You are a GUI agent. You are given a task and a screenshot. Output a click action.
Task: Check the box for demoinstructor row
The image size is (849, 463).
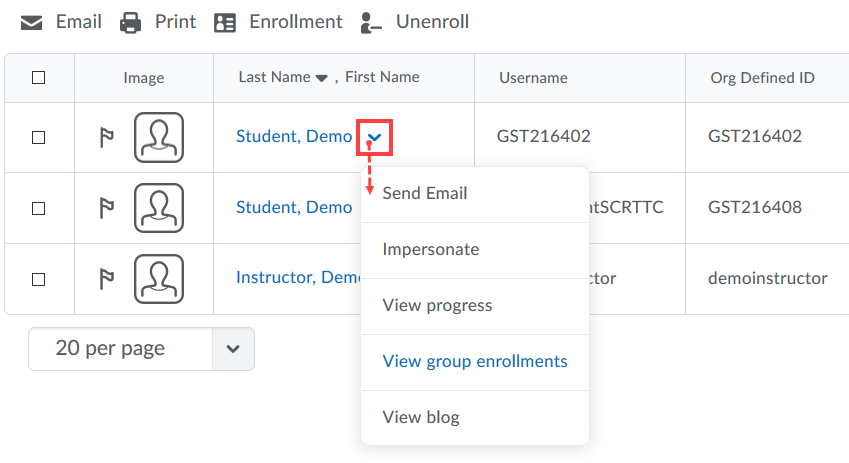38,279
